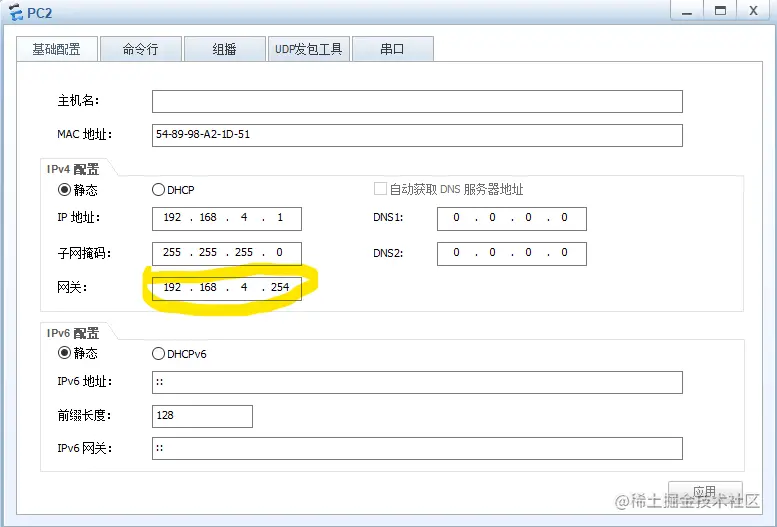Click the DNS1 address field

pos(511,219)
